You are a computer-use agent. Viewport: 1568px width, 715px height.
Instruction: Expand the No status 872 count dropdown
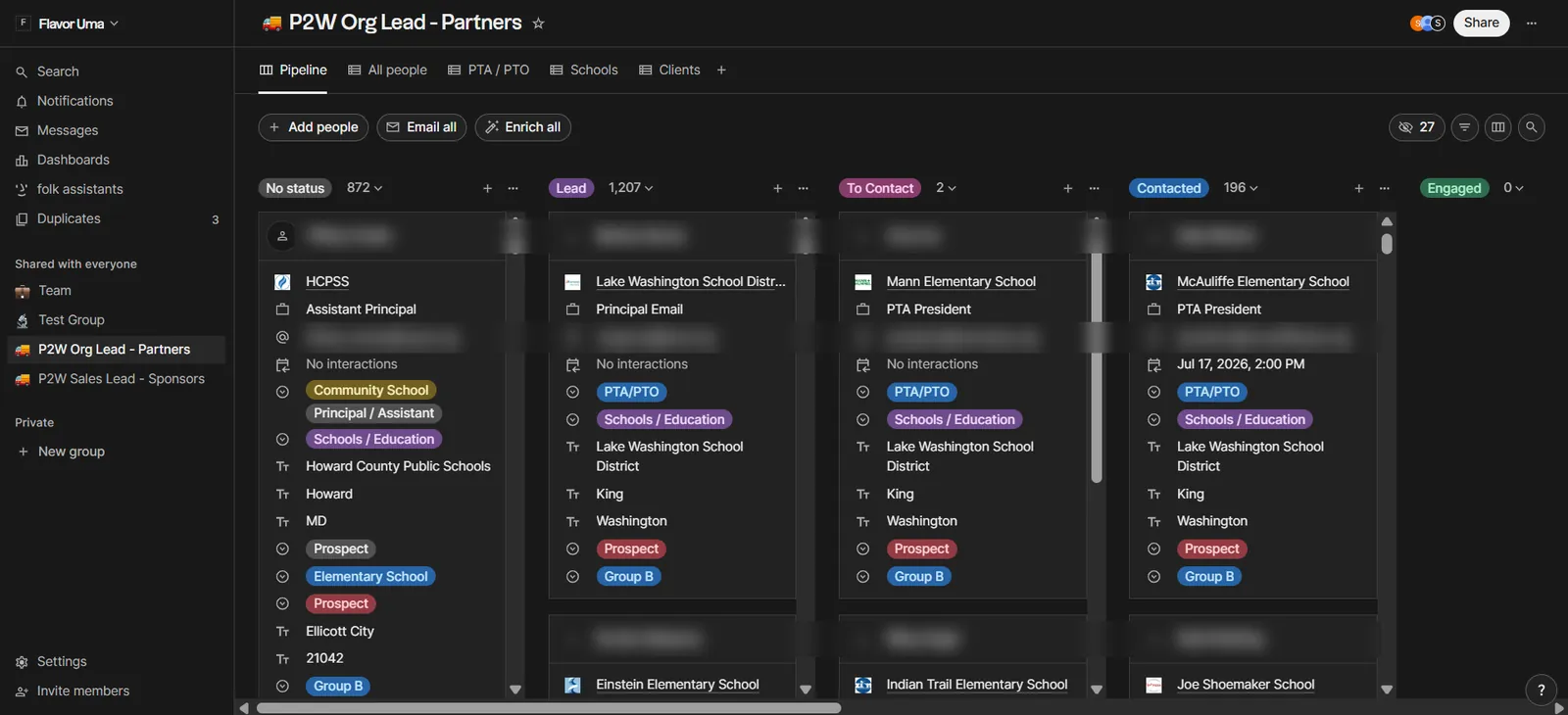(365, 188)
